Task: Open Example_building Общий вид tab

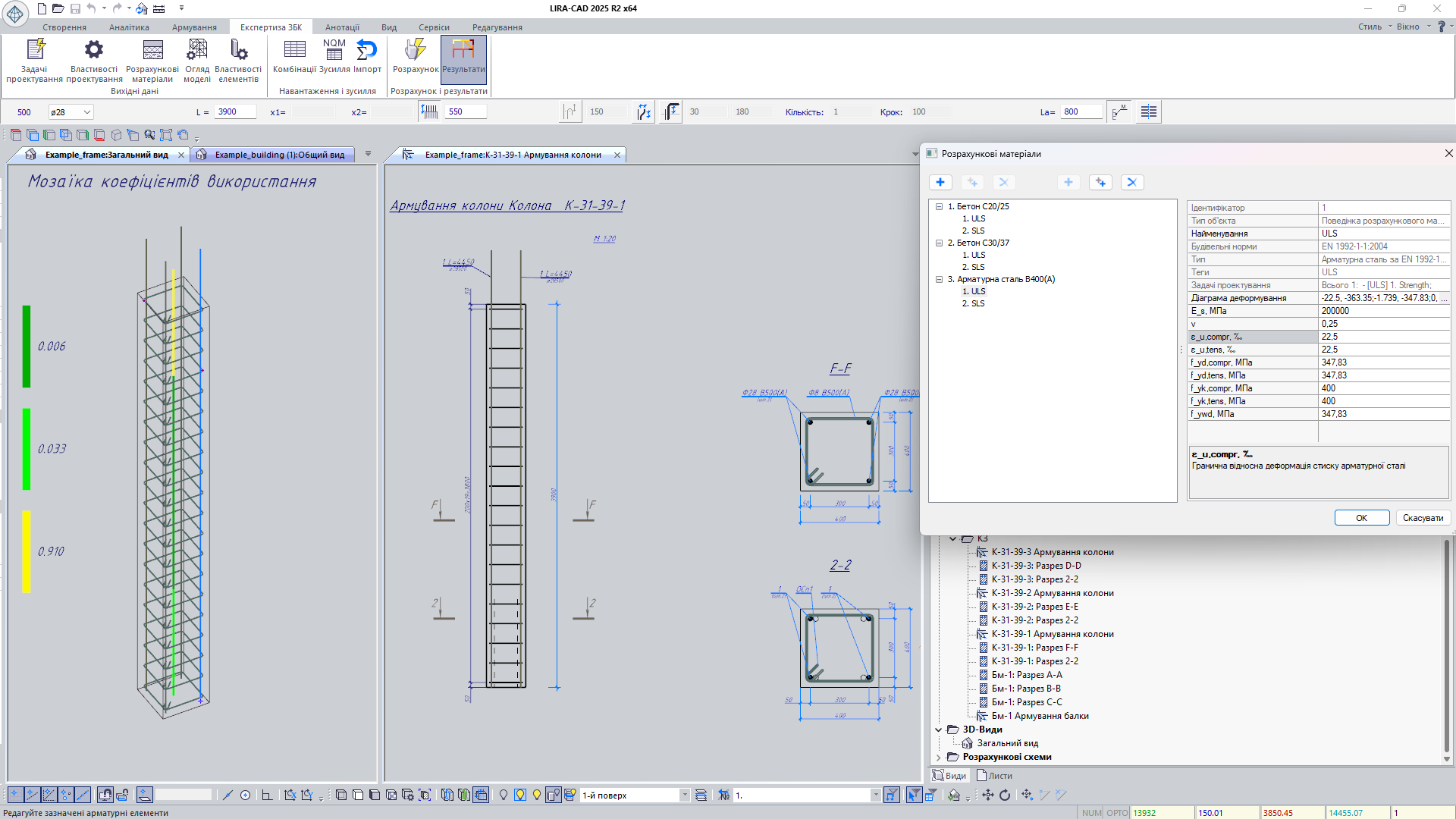Action: click(279, 155)
